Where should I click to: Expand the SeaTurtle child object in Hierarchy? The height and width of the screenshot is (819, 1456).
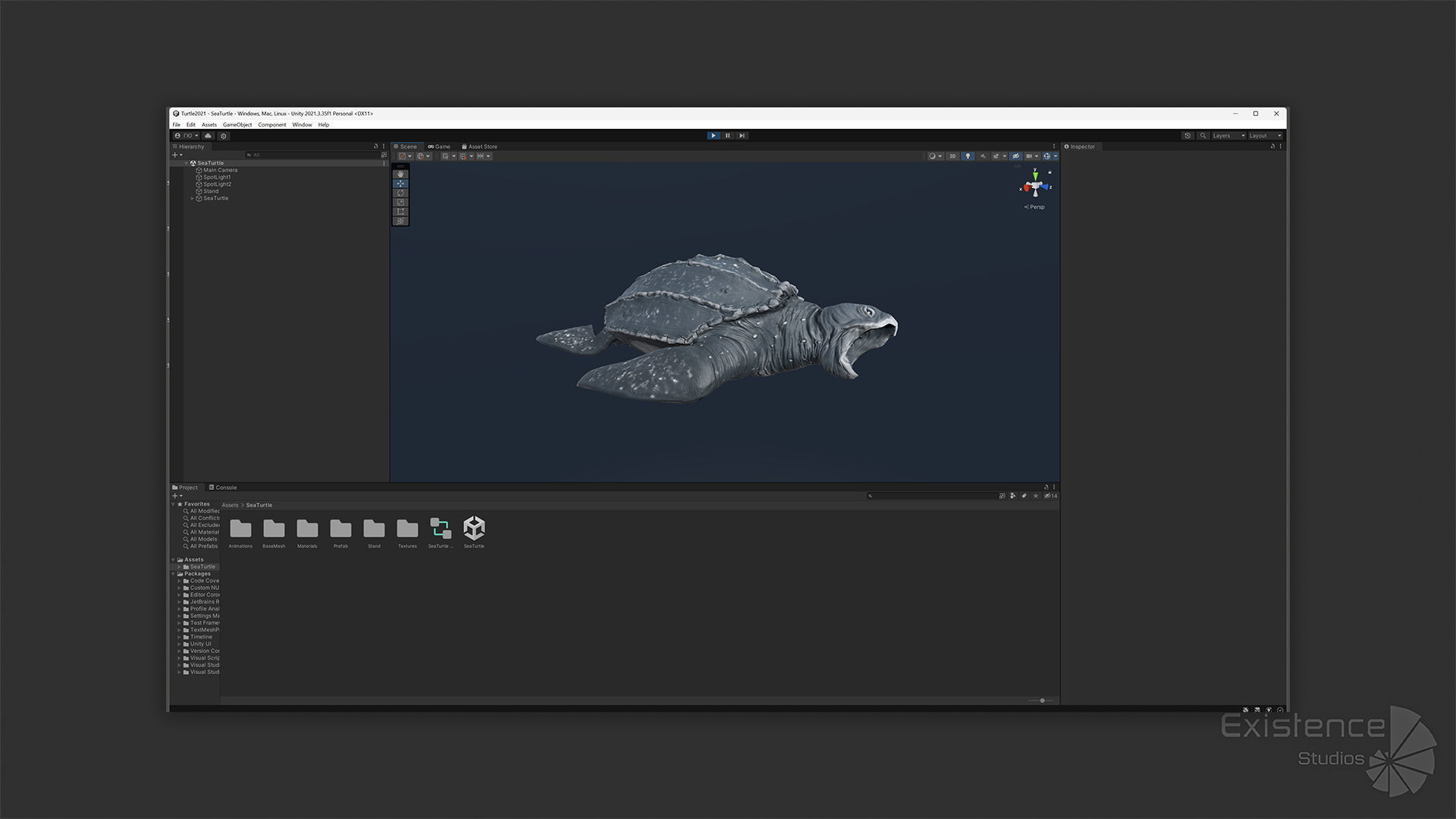click(x=193, y=199)
